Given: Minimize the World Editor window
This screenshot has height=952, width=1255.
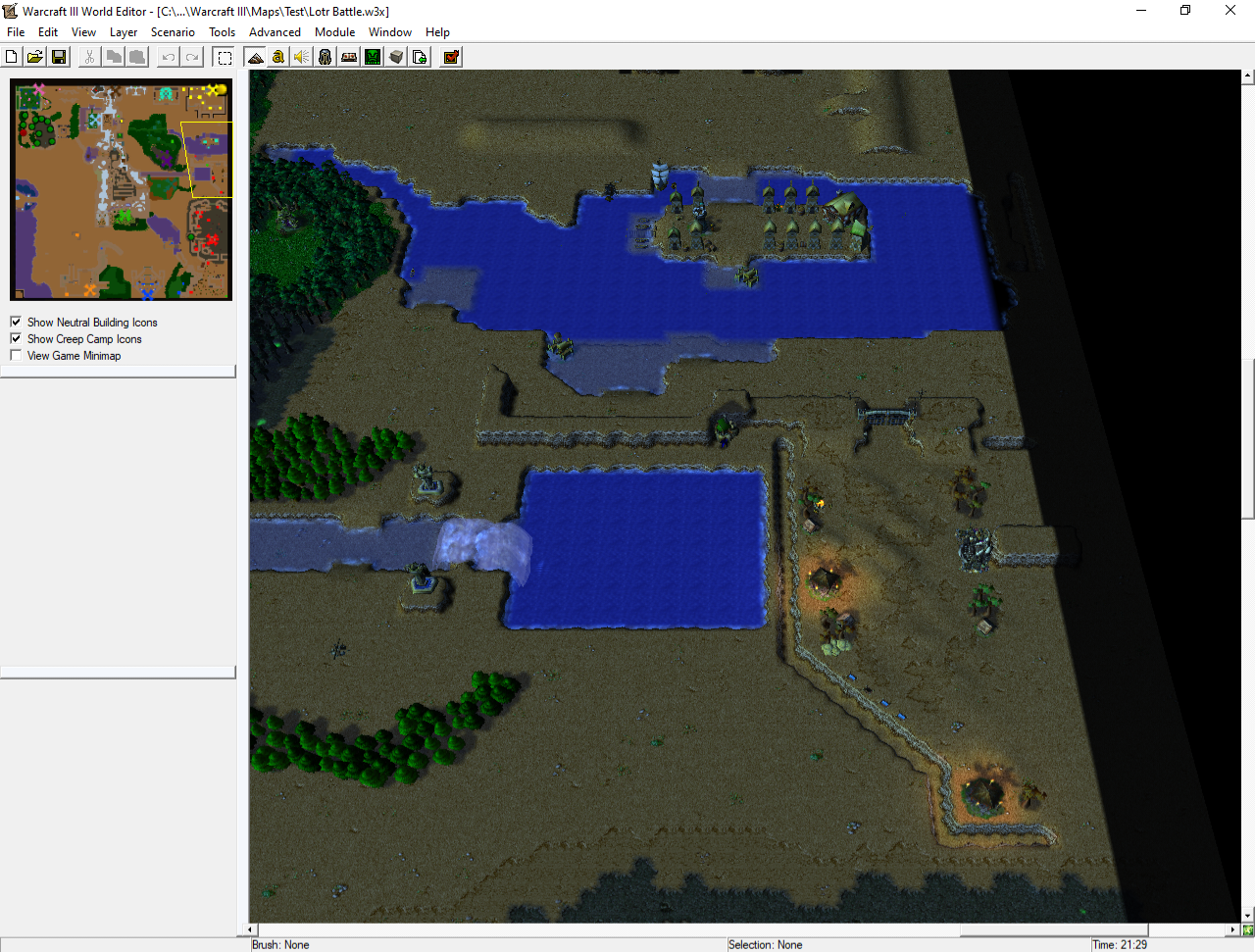Looking at the screenshot, I should pos(1141,11).
